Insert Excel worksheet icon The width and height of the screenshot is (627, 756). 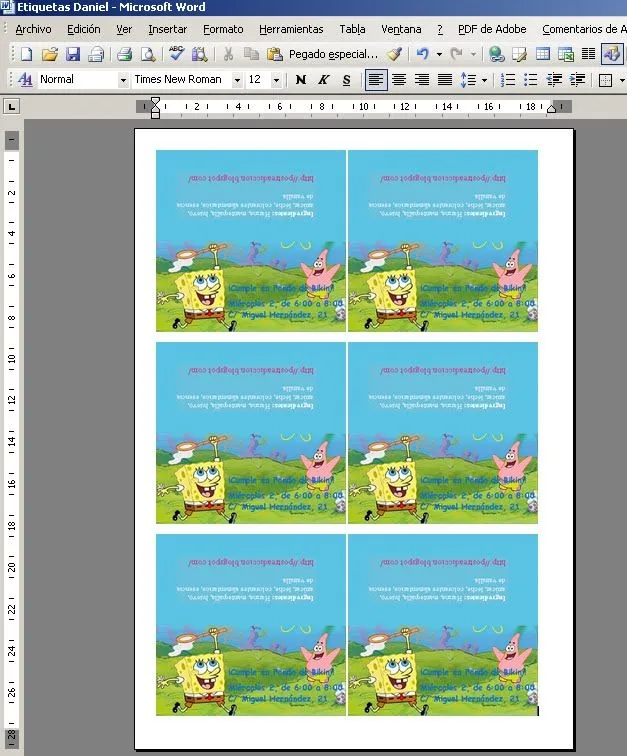[x=566, y=54]
